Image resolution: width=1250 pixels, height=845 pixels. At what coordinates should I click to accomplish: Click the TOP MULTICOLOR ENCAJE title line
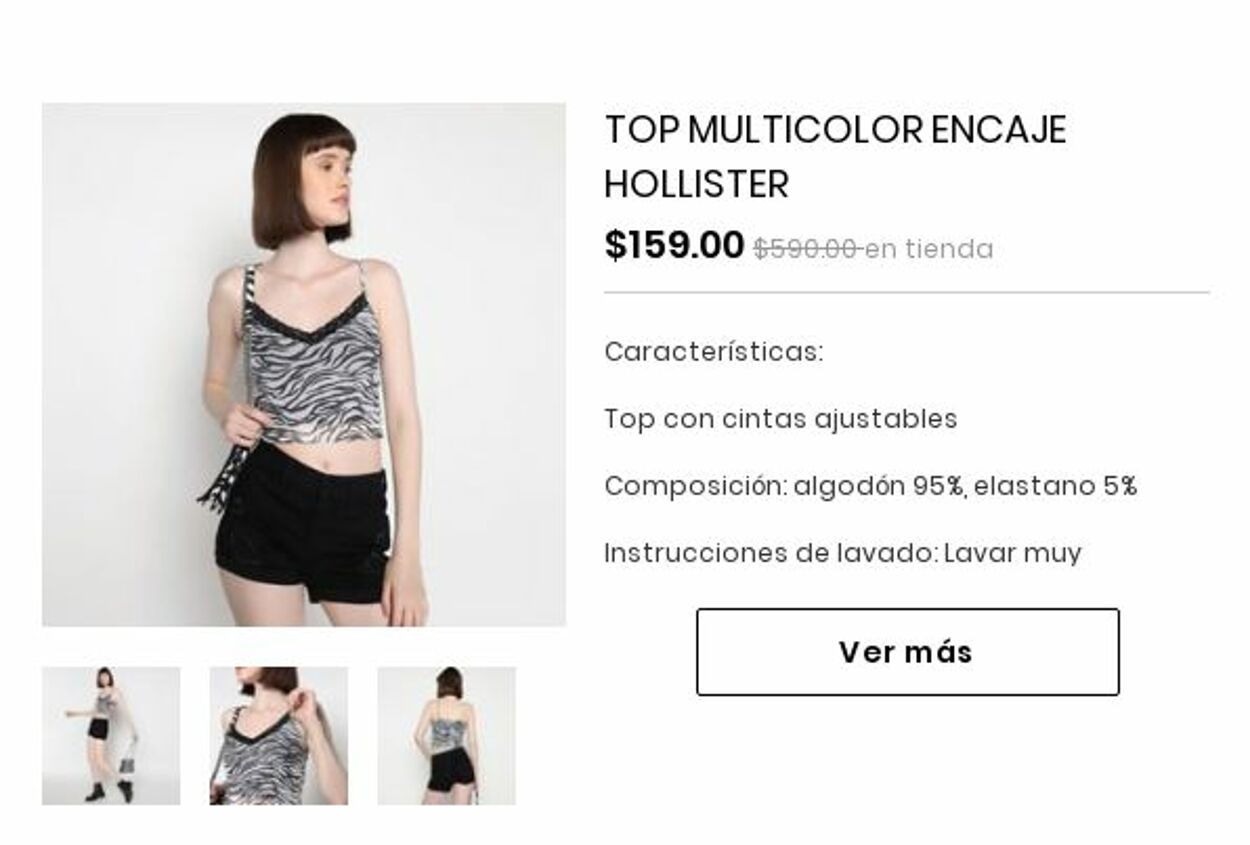(x=835, y=130)
